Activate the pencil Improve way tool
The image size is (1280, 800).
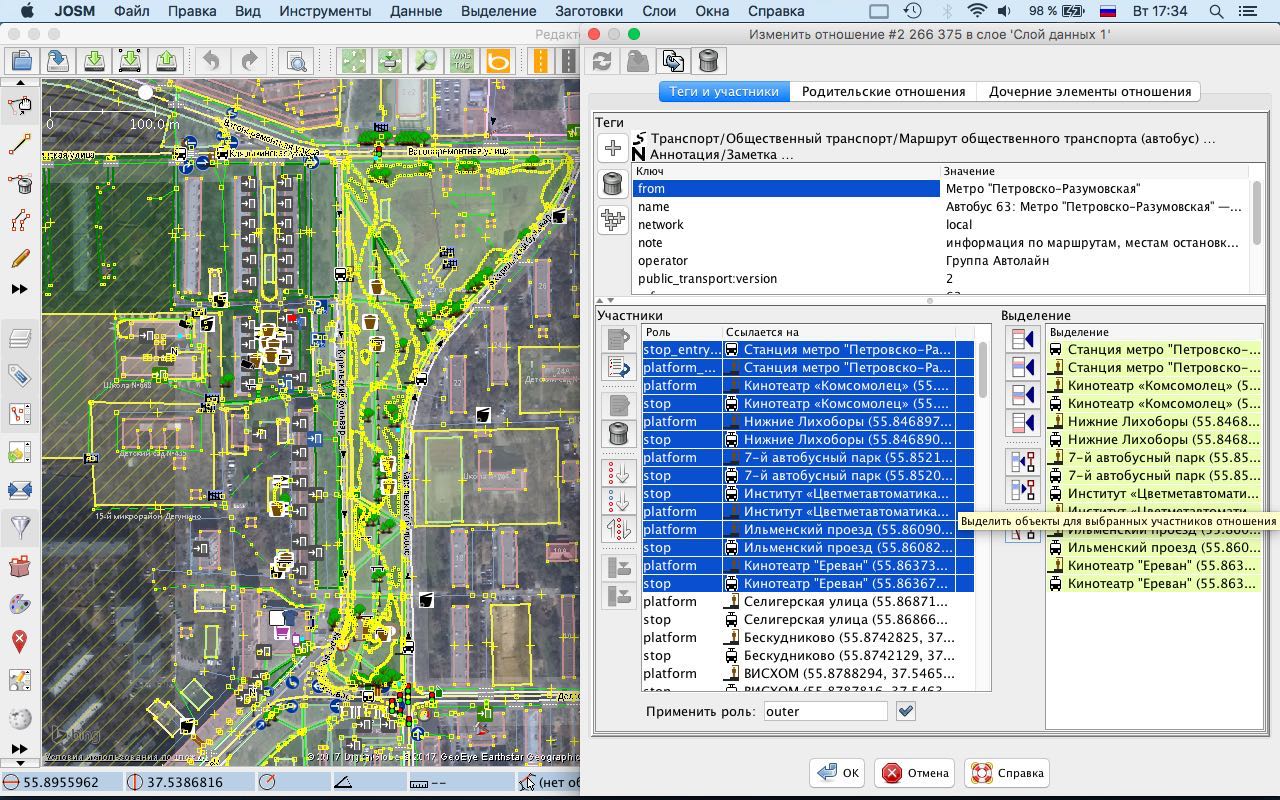coord(20,258)
